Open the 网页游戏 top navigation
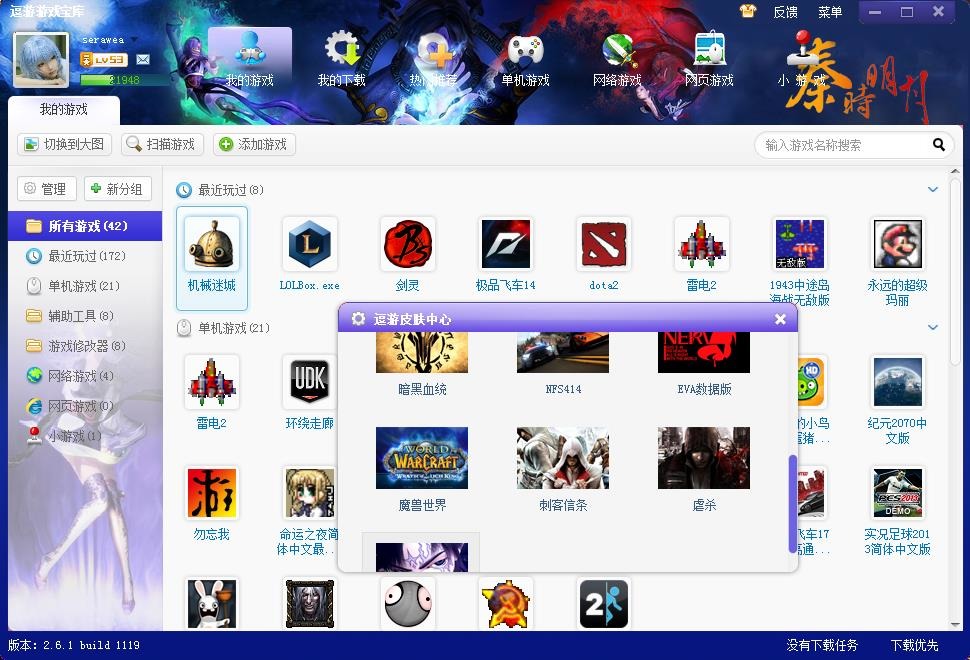 (x=709, y=59)
